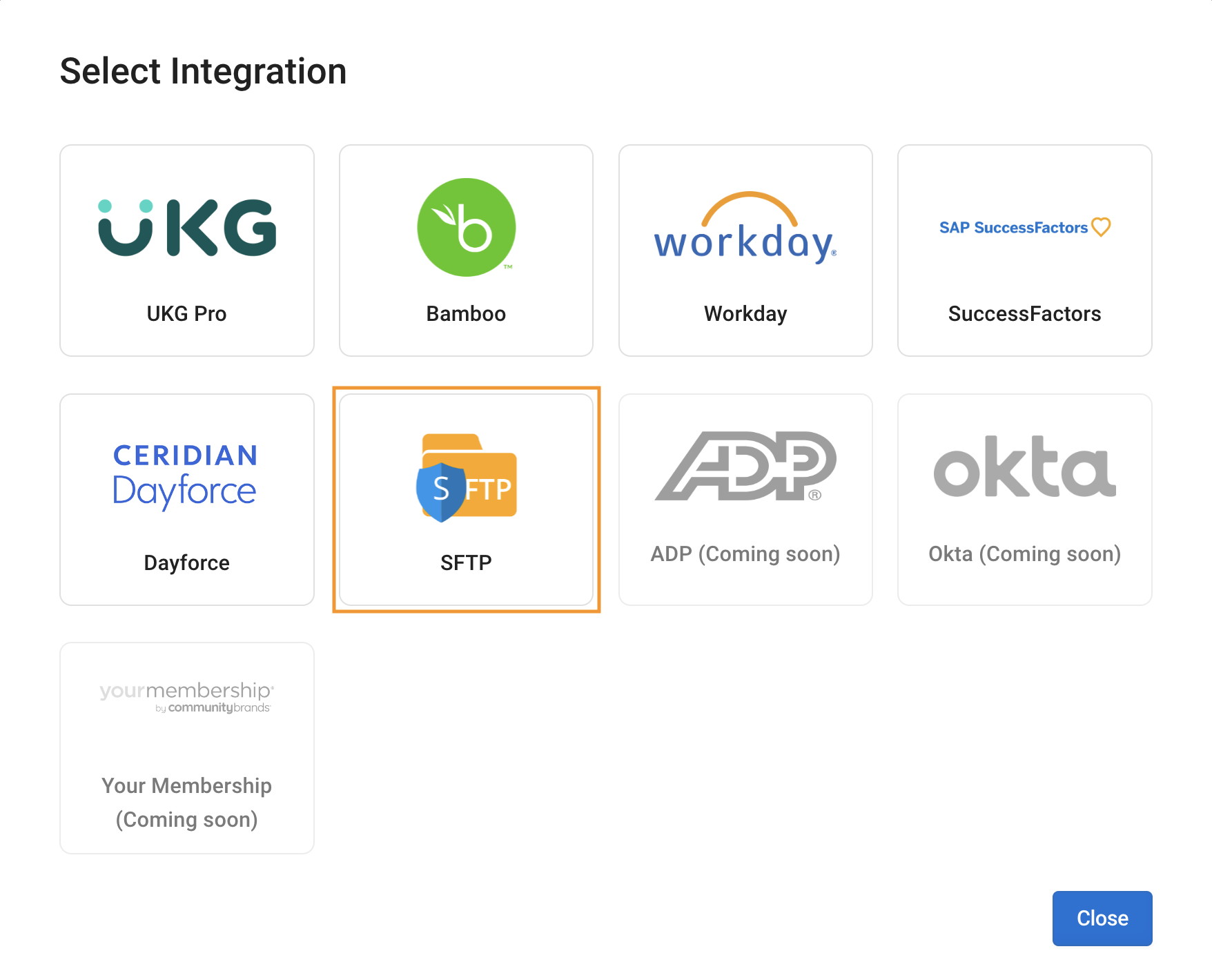Click the green Bamboo logo
The image size is (1212, 980).
tap(467, 227)
